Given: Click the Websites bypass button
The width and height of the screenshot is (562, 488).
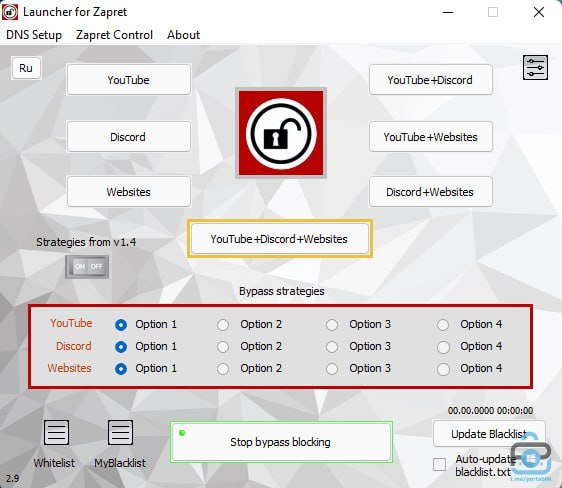Looking at the screenshot, I should 129,191.
